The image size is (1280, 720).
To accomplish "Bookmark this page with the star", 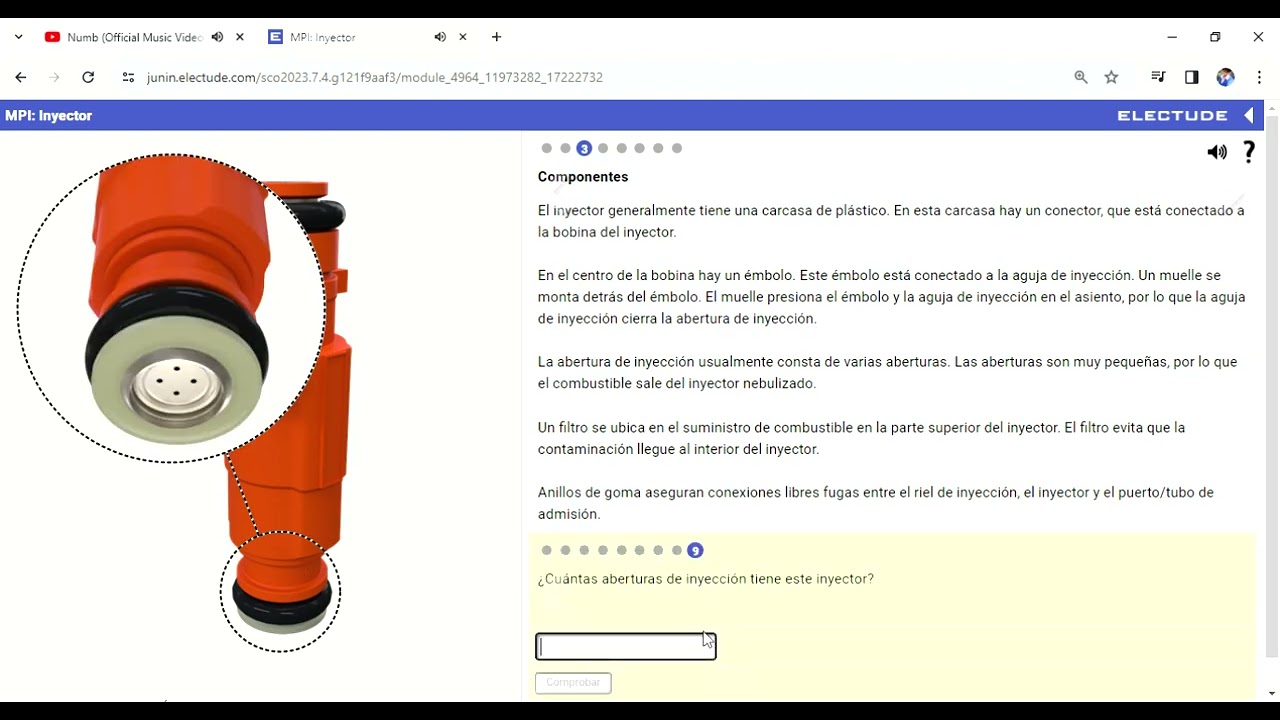I will [x=1111, y=77].
